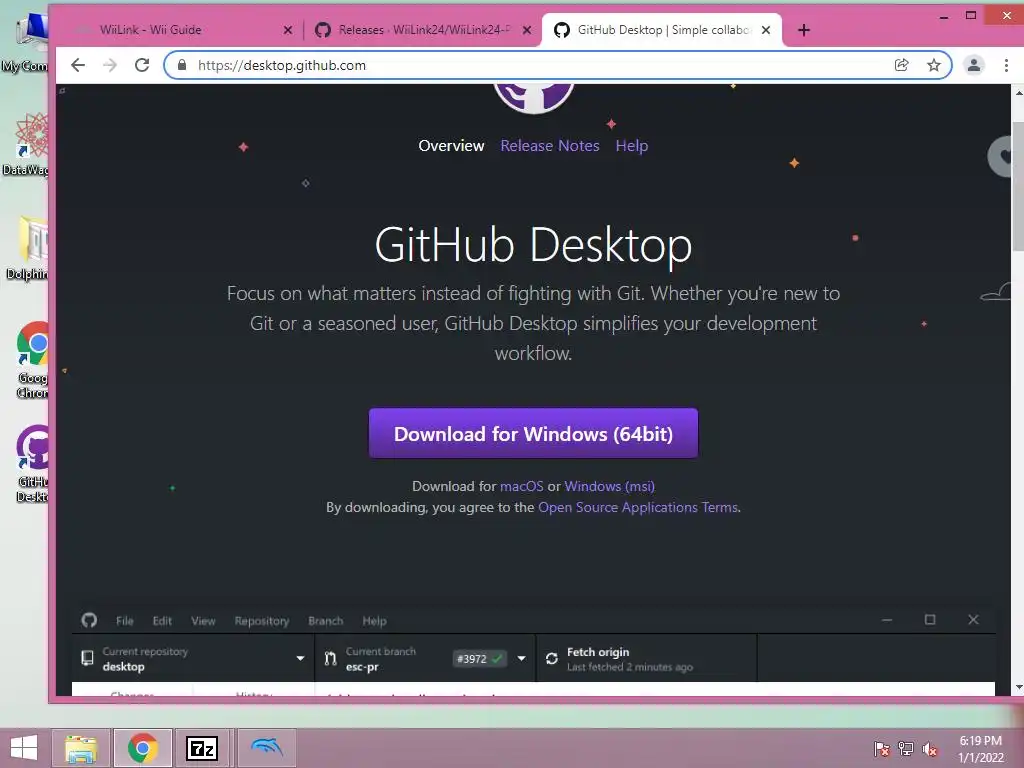1024x768 pixels.
Task: Switch to the WiiLink - Wii Guide tab
Action: point(176,30)
